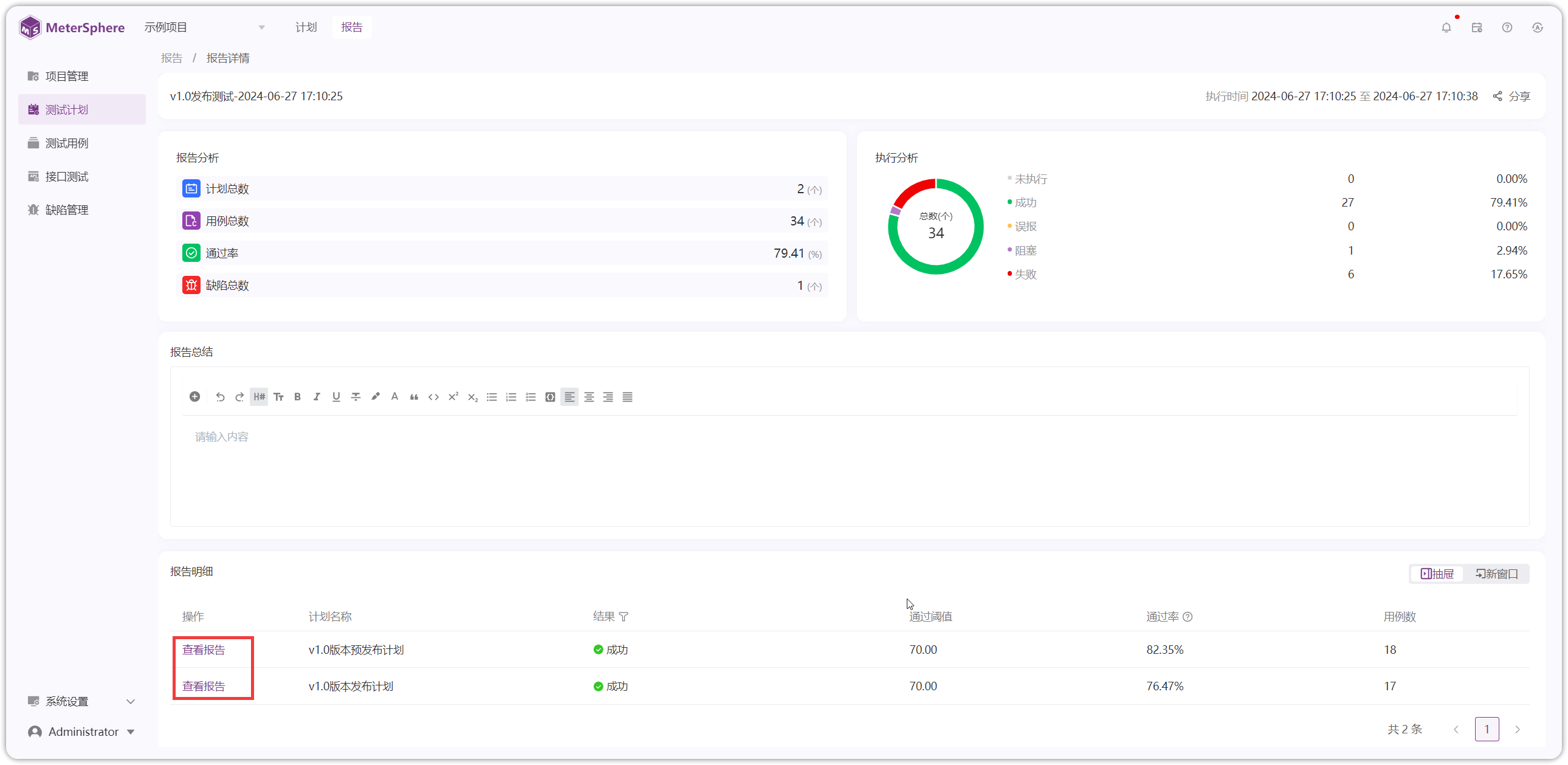Click into the 请输入内容 summary text area
The height and width of the screenshot is (765, 1568).
850,470
